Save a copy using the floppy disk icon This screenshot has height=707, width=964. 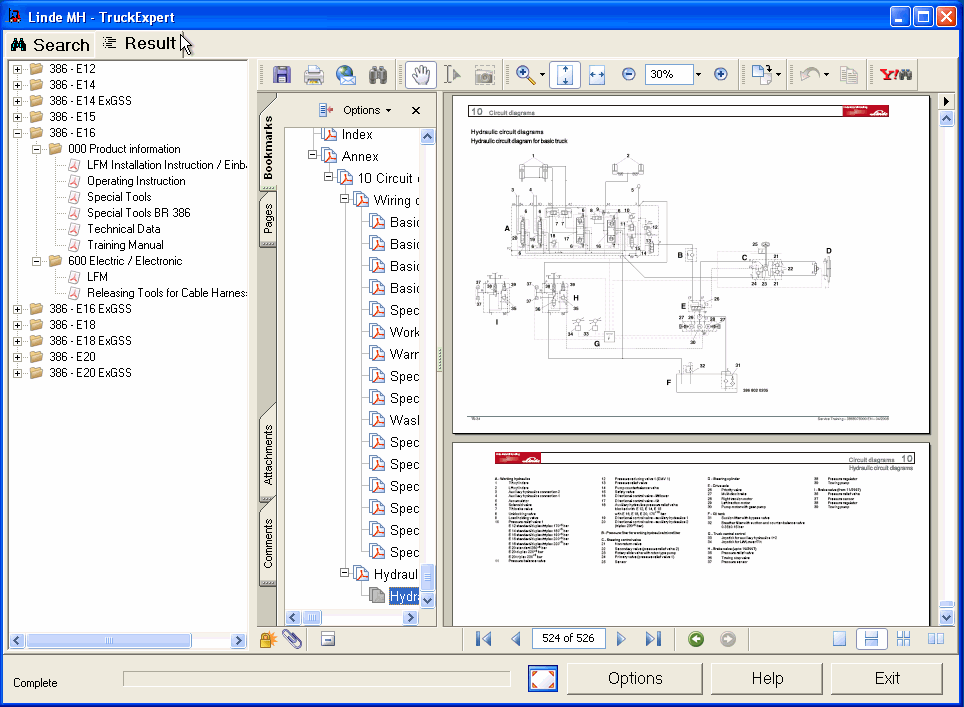(x=282, y=75)
